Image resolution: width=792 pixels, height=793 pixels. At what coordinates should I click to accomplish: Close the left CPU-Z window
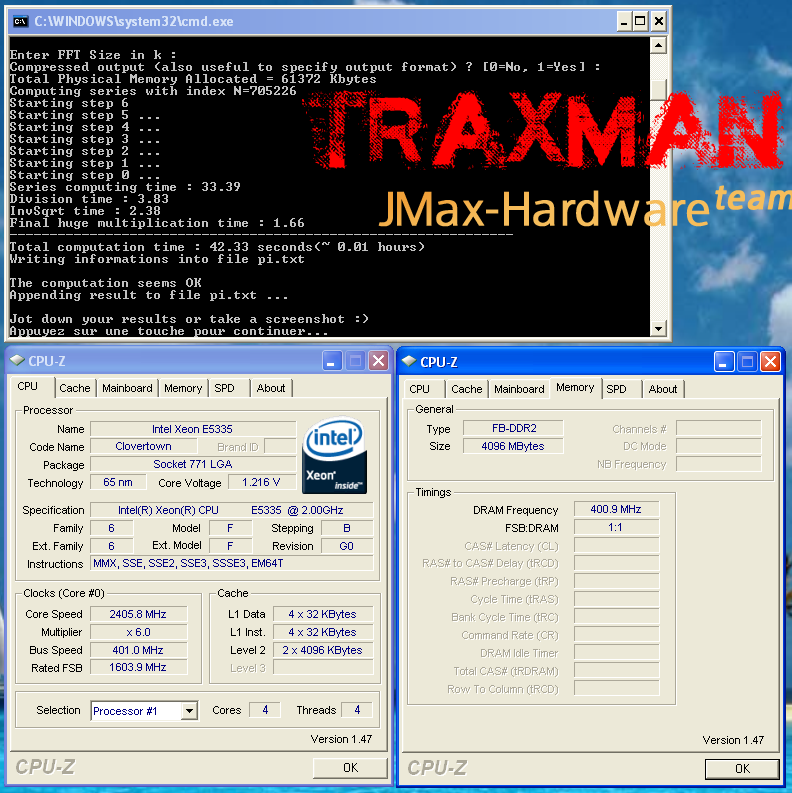pos(378,361)
